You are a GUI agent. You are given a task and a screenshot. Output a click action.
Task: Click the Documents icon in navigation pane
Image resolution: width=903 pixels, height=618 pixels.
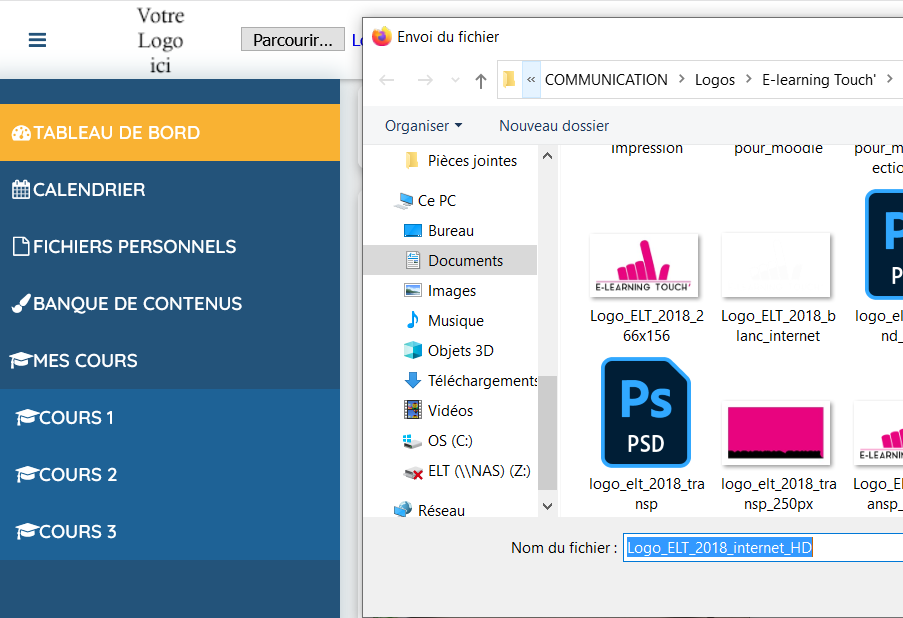tap(413, 261)
